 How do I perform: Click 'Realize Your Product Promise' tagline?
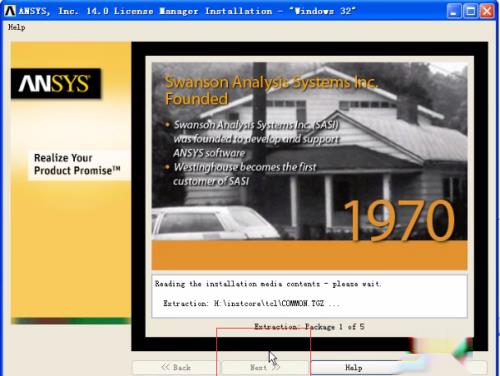pyautogui.click(x=77, y=164)
